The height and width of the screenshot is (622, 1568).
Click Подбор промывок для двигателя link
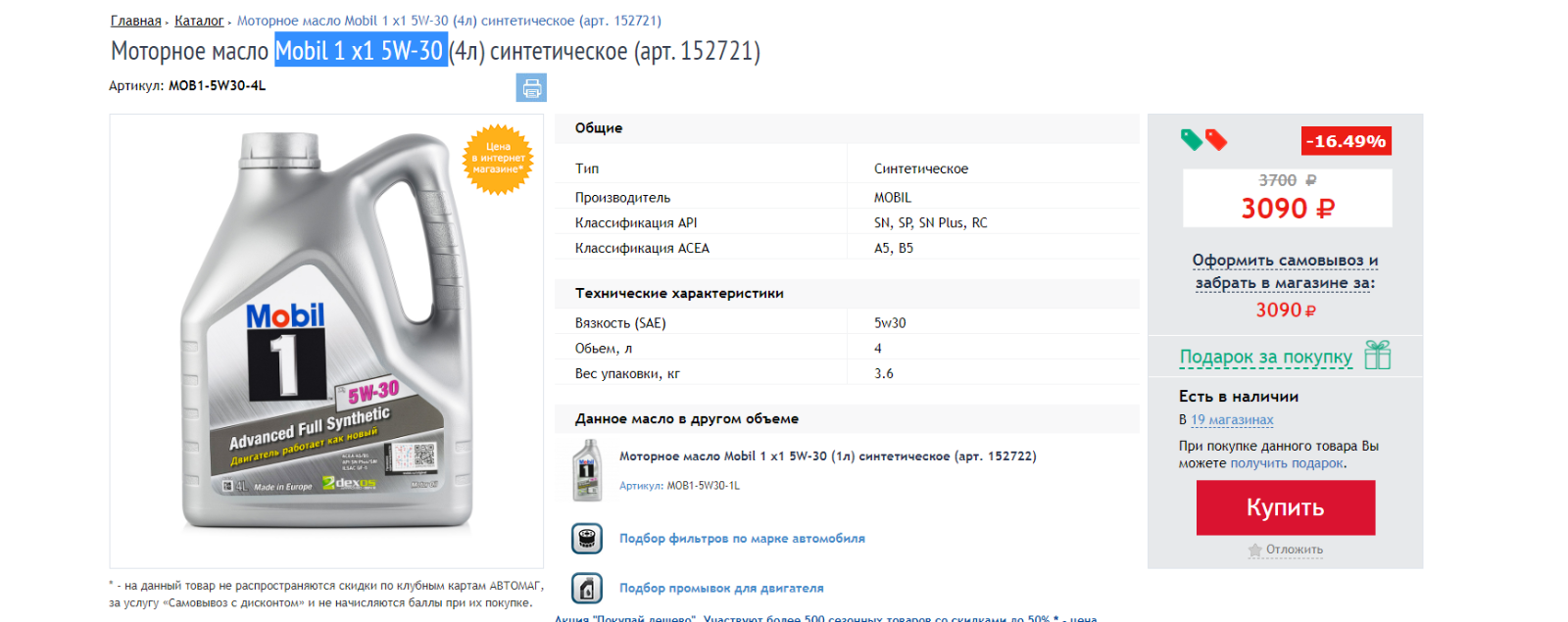pos(721,588)
